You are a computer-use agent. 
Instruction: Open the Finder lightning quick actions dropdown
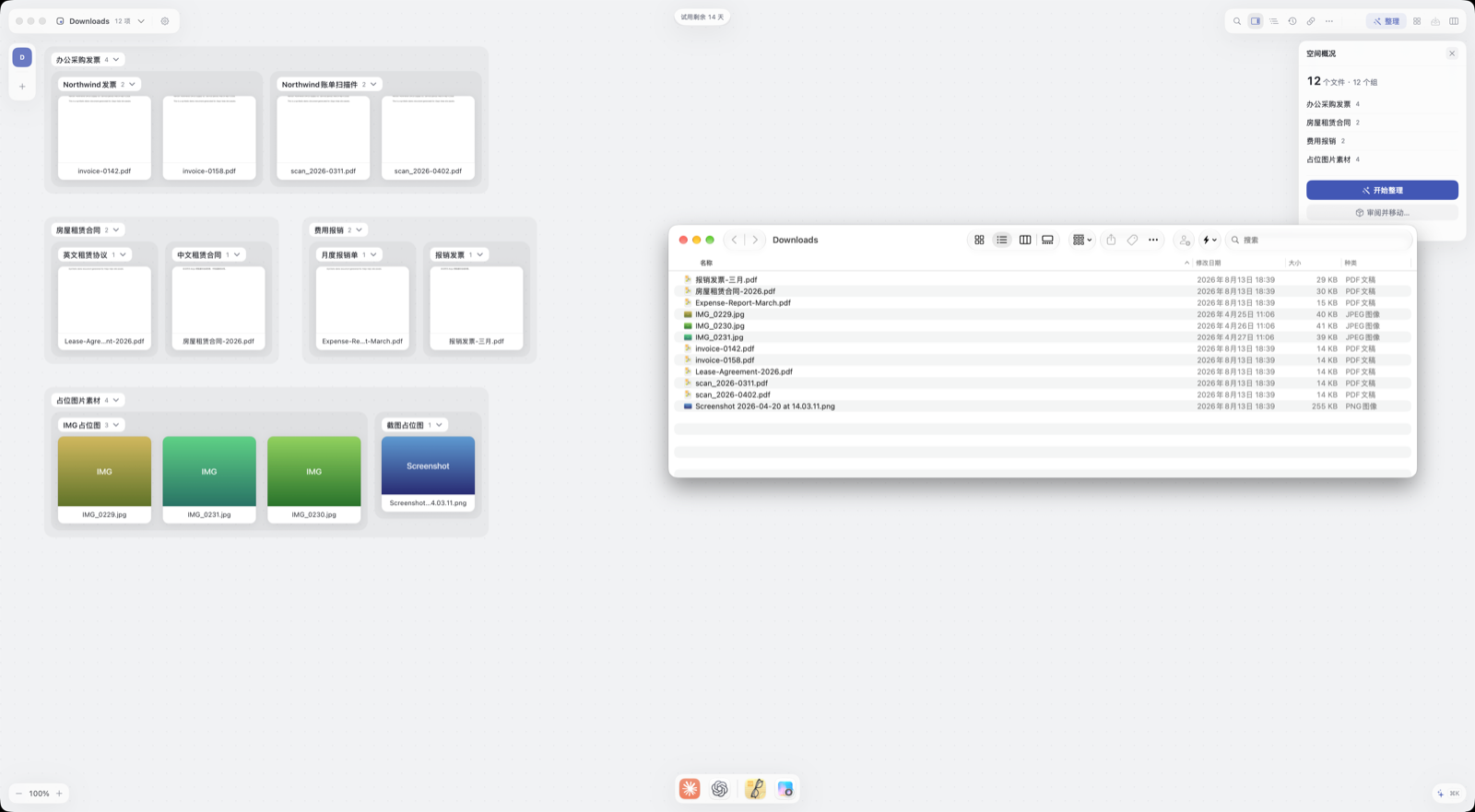coord(1209,240)
